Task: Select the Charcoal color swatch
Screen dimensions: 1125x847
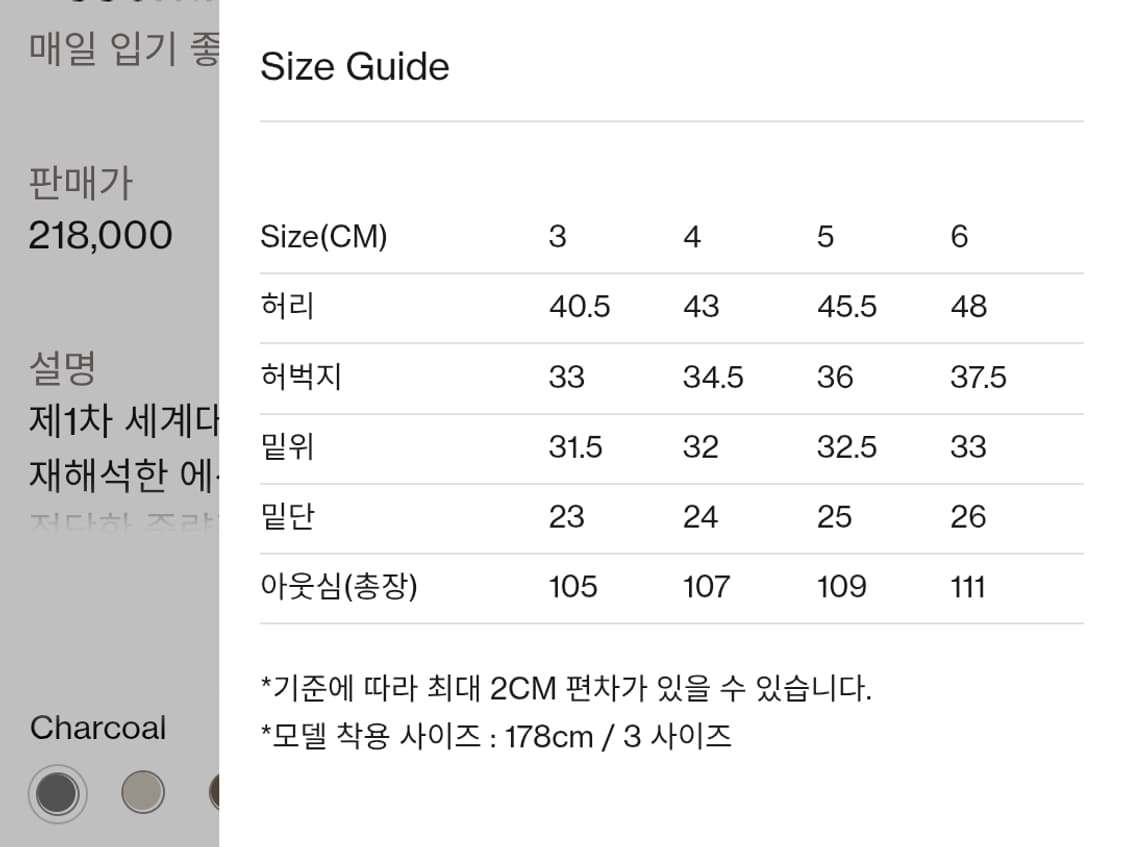Action: tap(57, 793)
